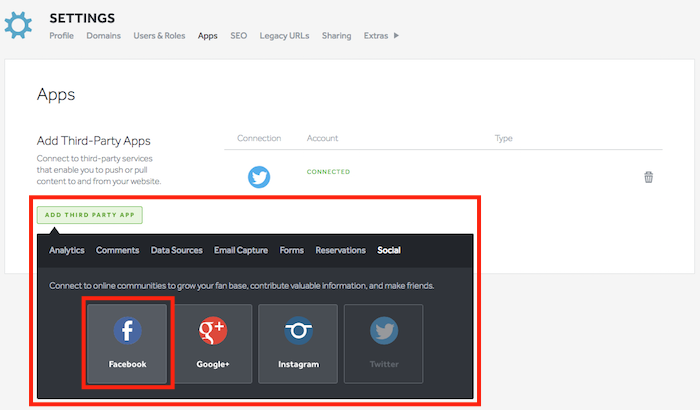Select the Social app category

389,250
